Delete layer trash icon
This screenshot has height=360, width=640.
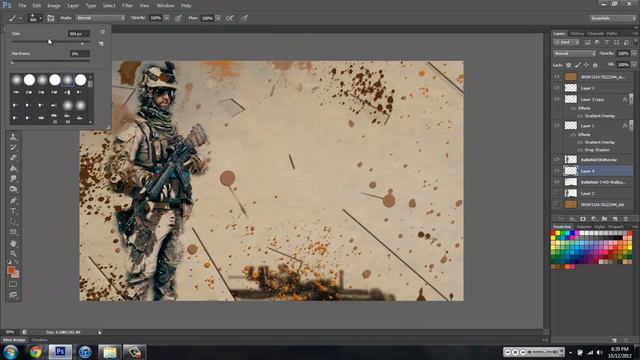(626, 219)
